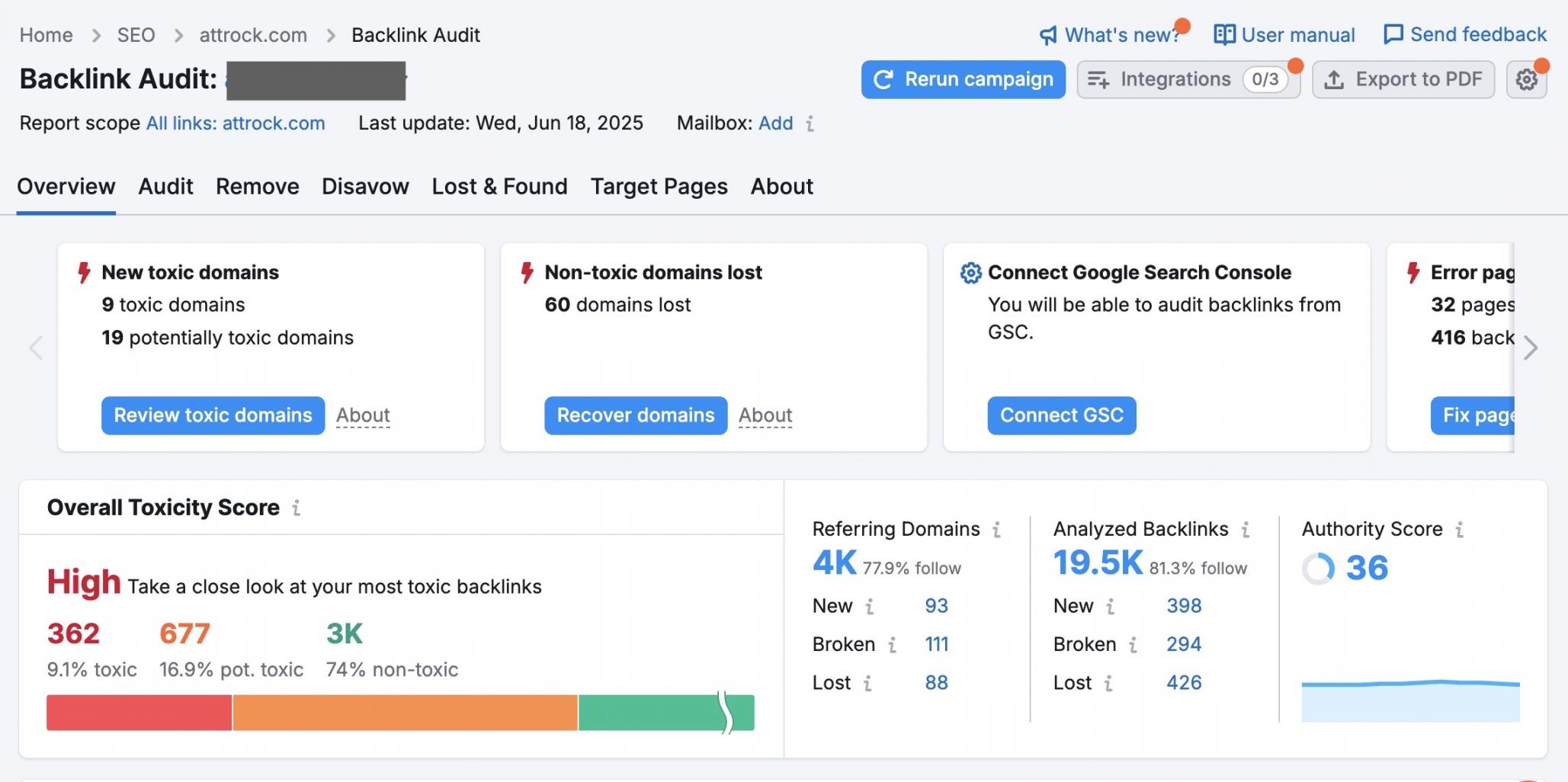Click the Authority Score donut chart icon

tap(1318, 569)
